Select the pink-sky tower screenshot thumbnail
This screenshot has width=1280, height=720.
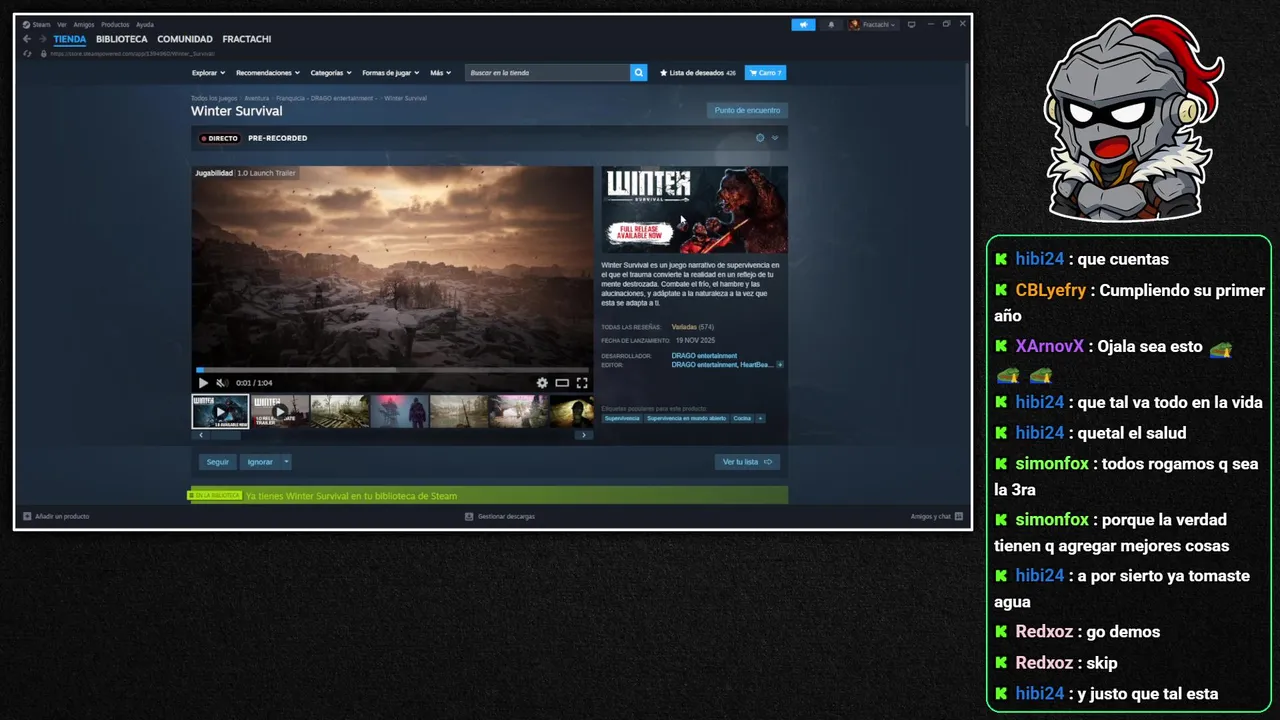tap(399, 411)
